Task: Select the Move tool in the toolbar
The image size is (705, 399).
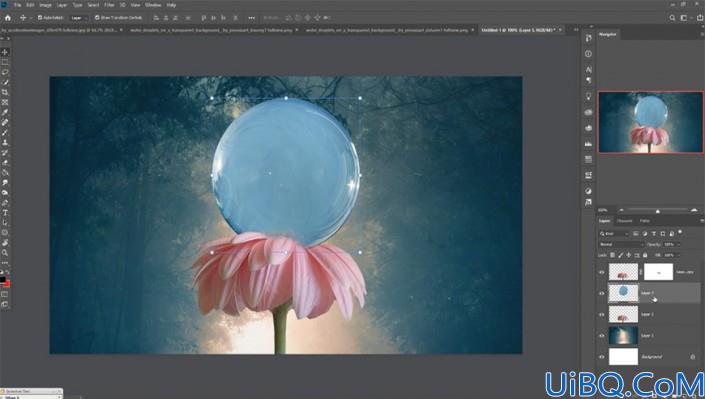Action: tap(5, 52)
